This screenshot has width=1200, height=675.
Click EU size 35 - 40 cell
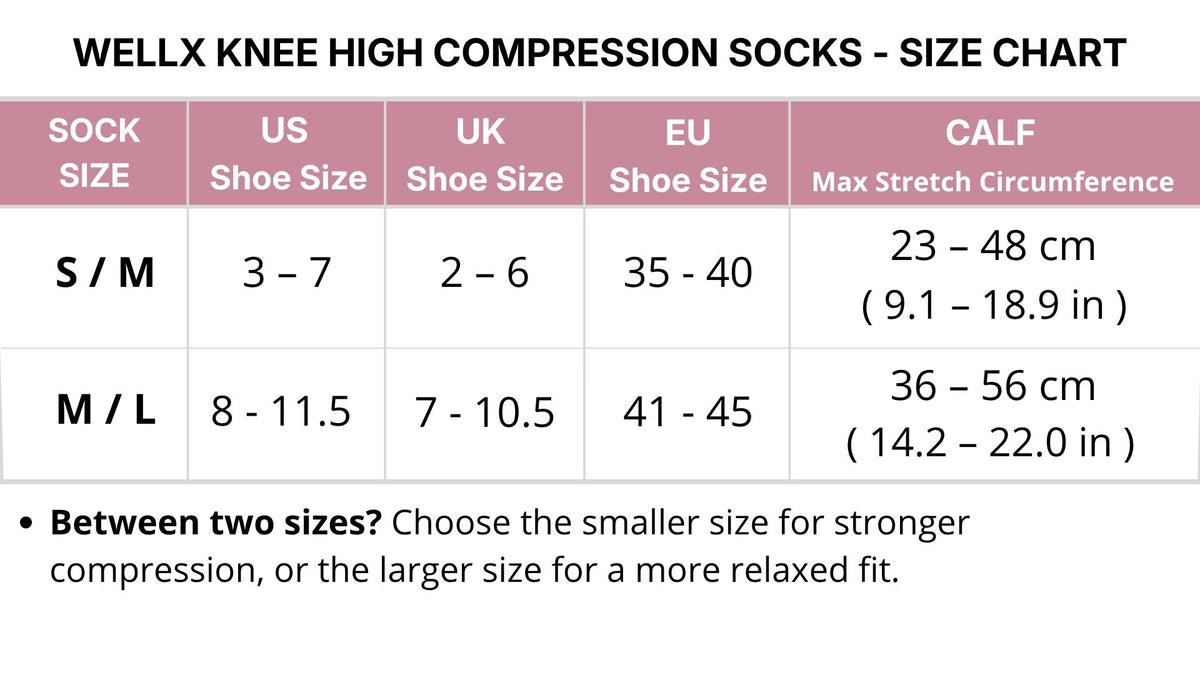pos(688,273)
